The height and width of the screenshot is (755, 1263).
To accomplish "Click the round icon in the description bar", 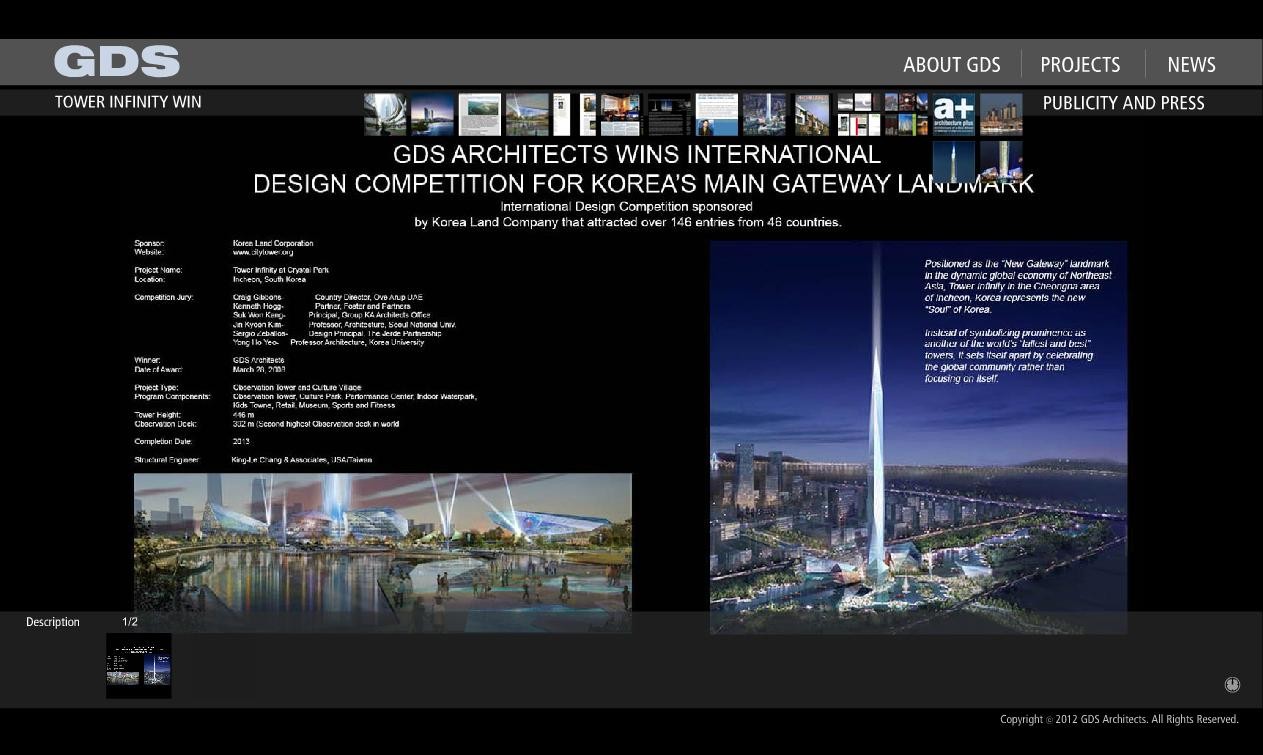I will (1232, 684).
